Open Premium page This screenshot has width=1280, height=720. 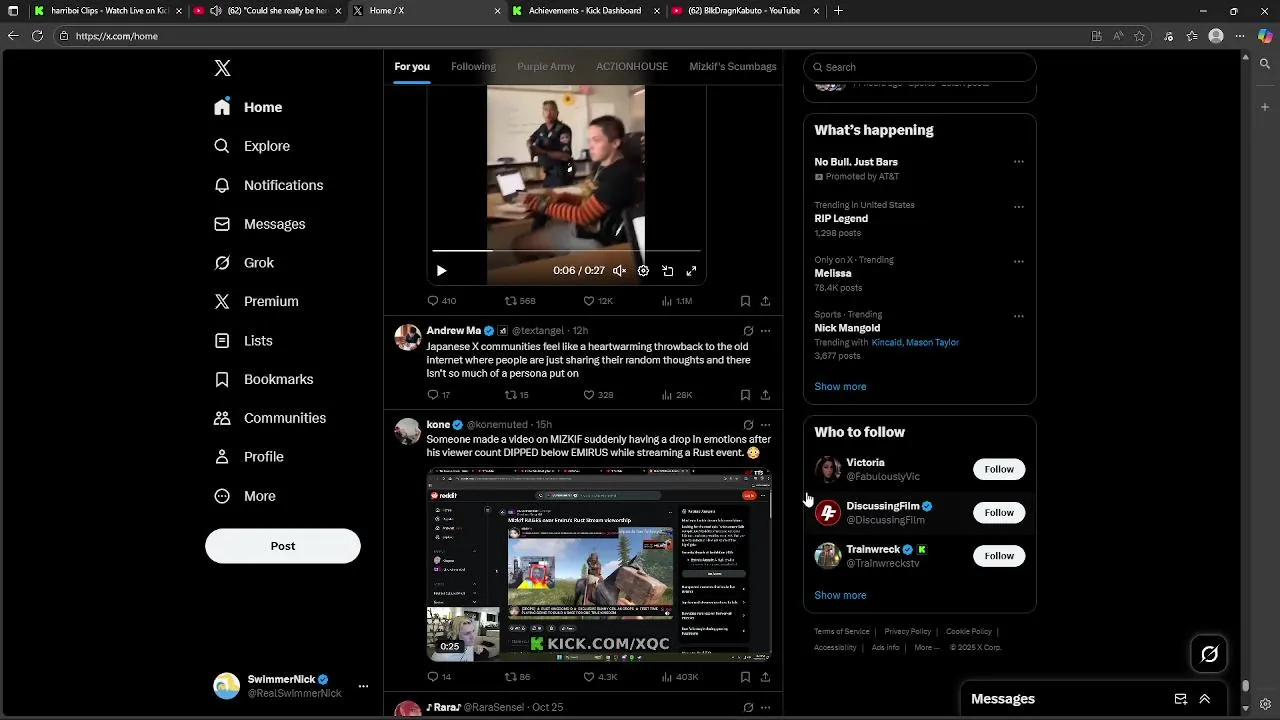click(x=256, y=301)
